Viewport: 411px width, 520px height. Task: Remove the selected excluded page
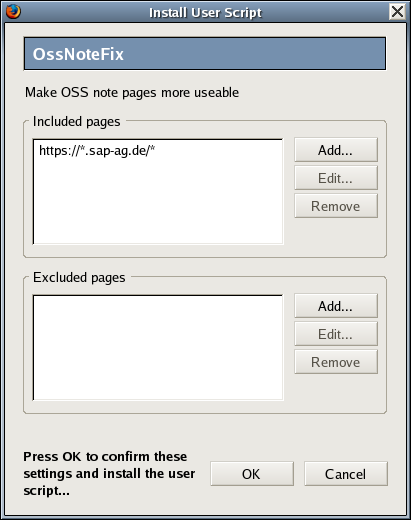[336, 362]
